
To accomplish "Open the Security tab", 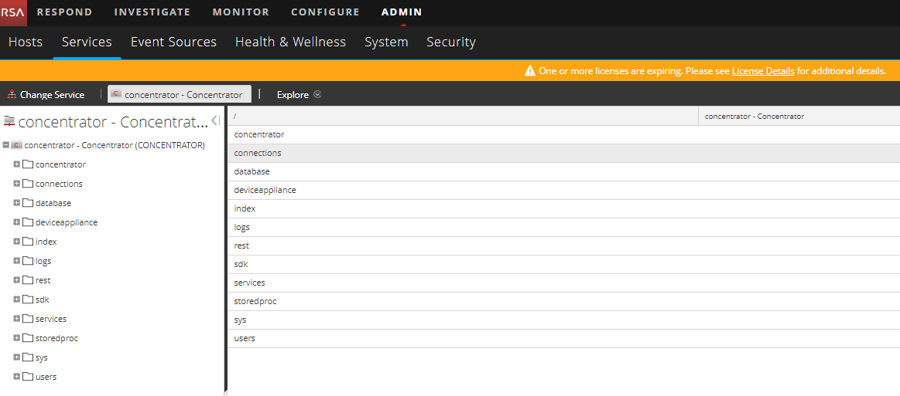I will click(x=451, y=42).
